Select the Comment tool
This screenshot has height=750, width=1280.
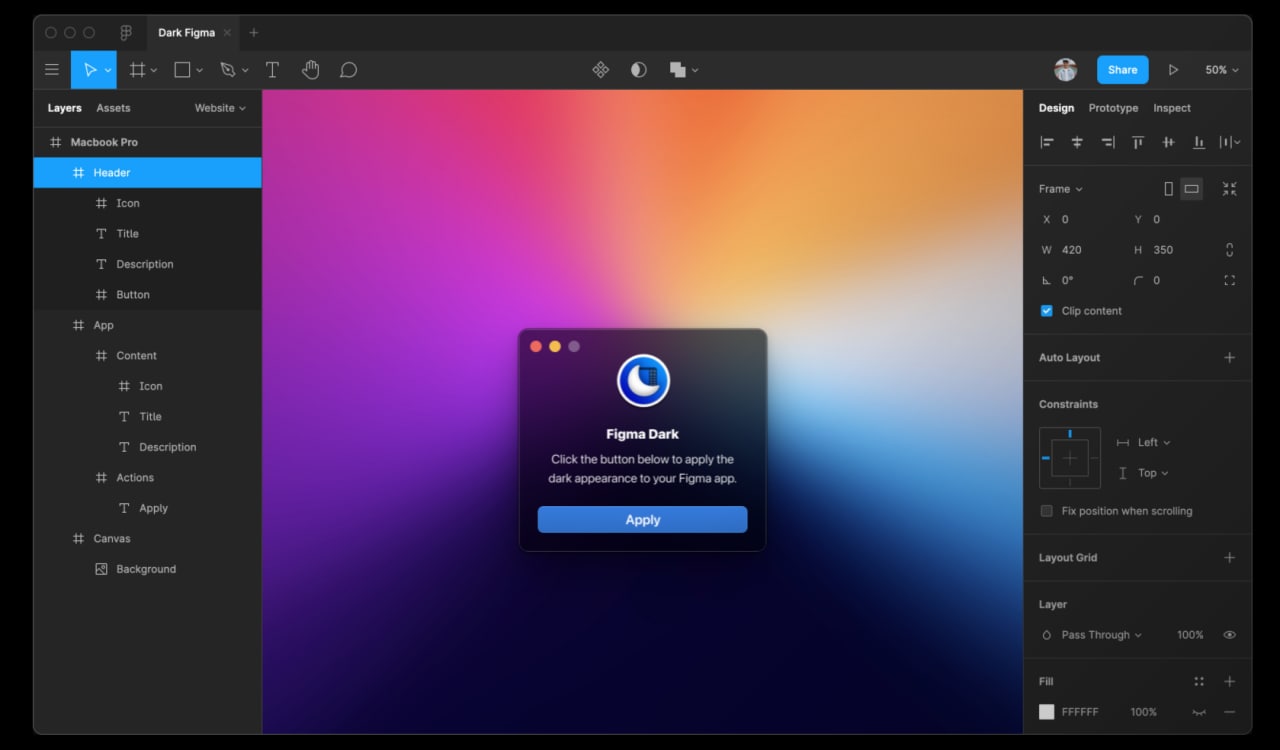point(348,70)
